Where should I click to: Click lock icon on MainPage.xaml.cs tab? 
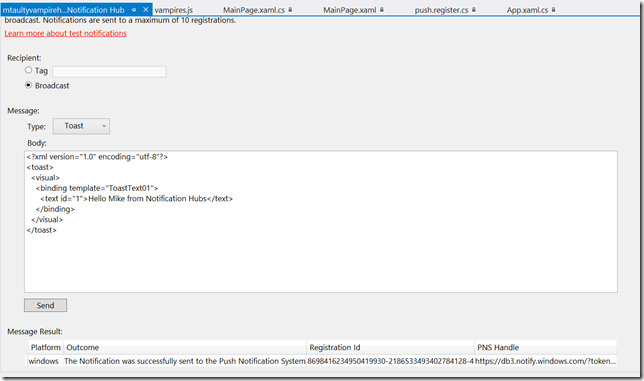[x=290, y=9]
